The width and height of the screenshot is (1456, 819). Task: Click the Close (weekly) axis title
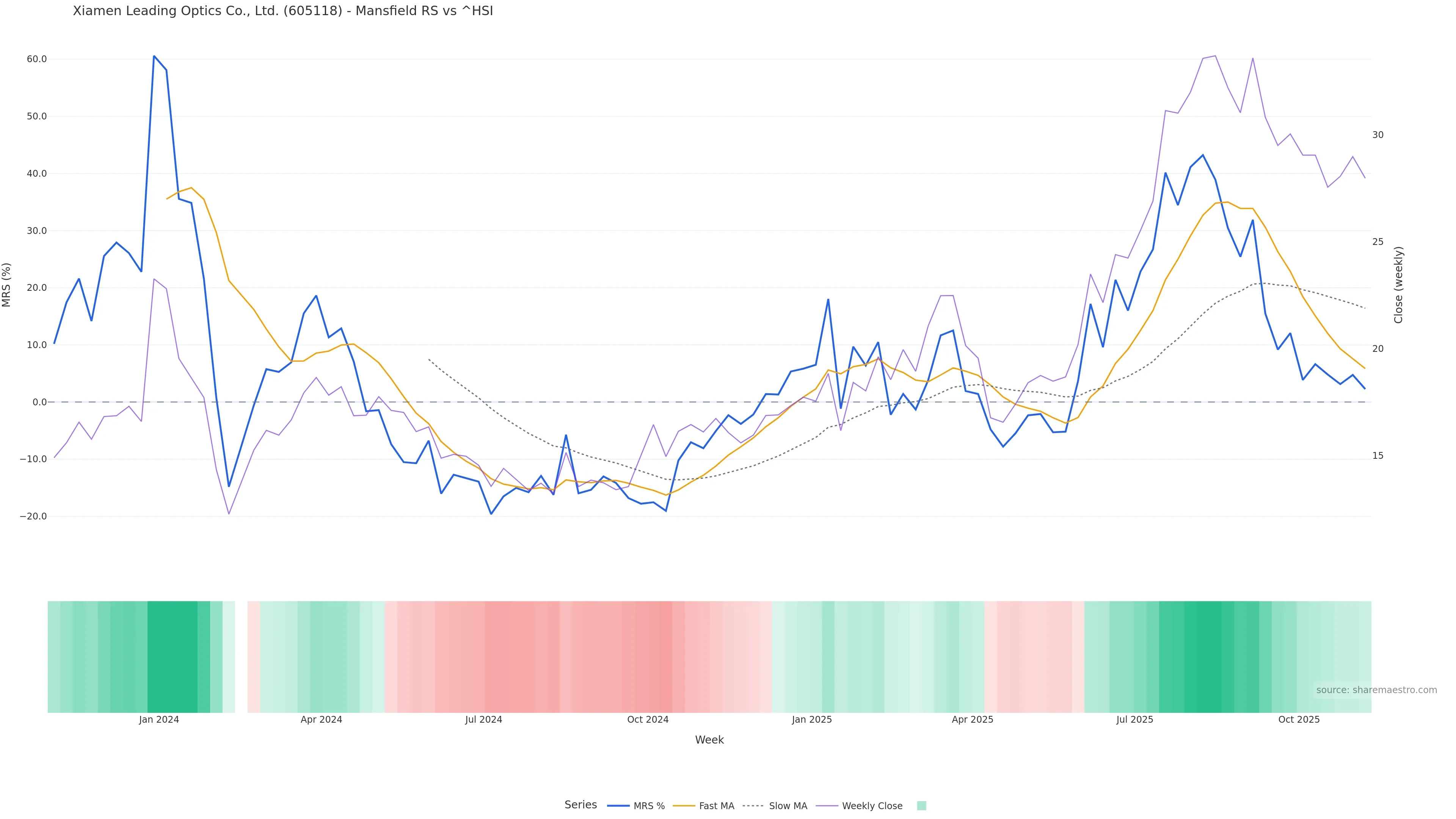tap(1398, 285)
